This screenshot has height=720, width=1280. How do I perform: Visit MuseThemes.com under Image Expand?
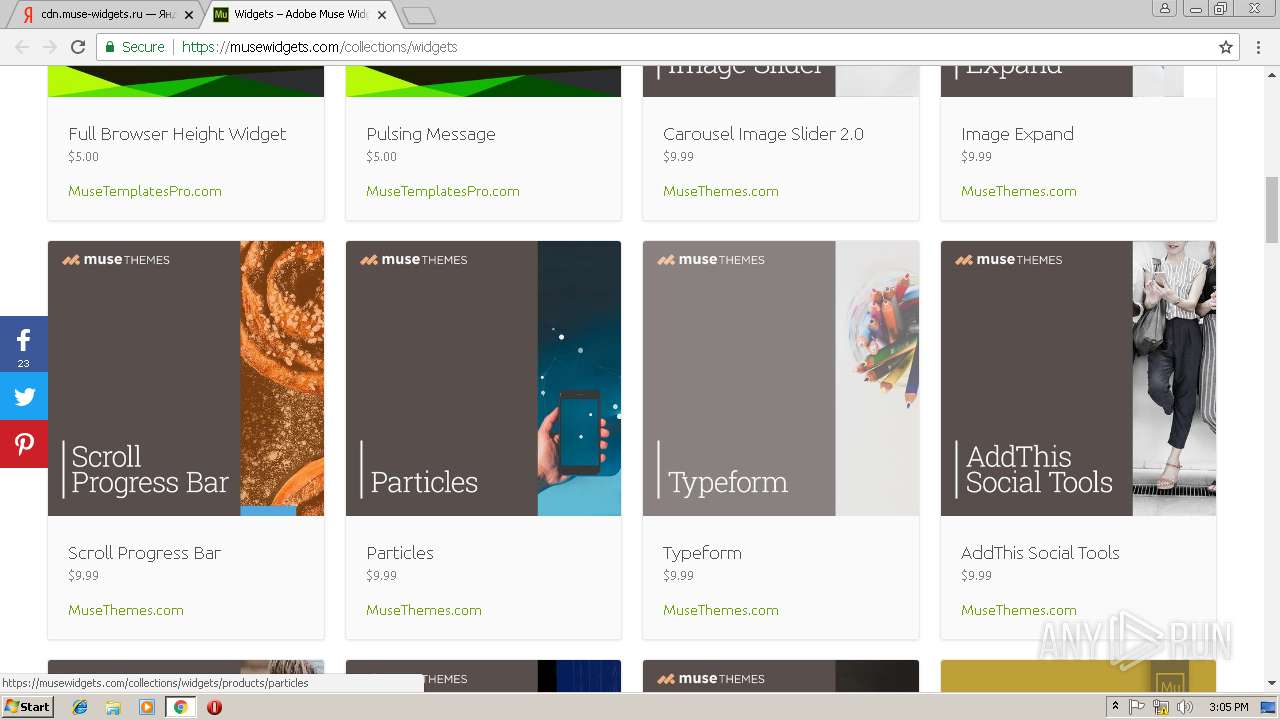pyautogui.click(x=1019, y=191)
